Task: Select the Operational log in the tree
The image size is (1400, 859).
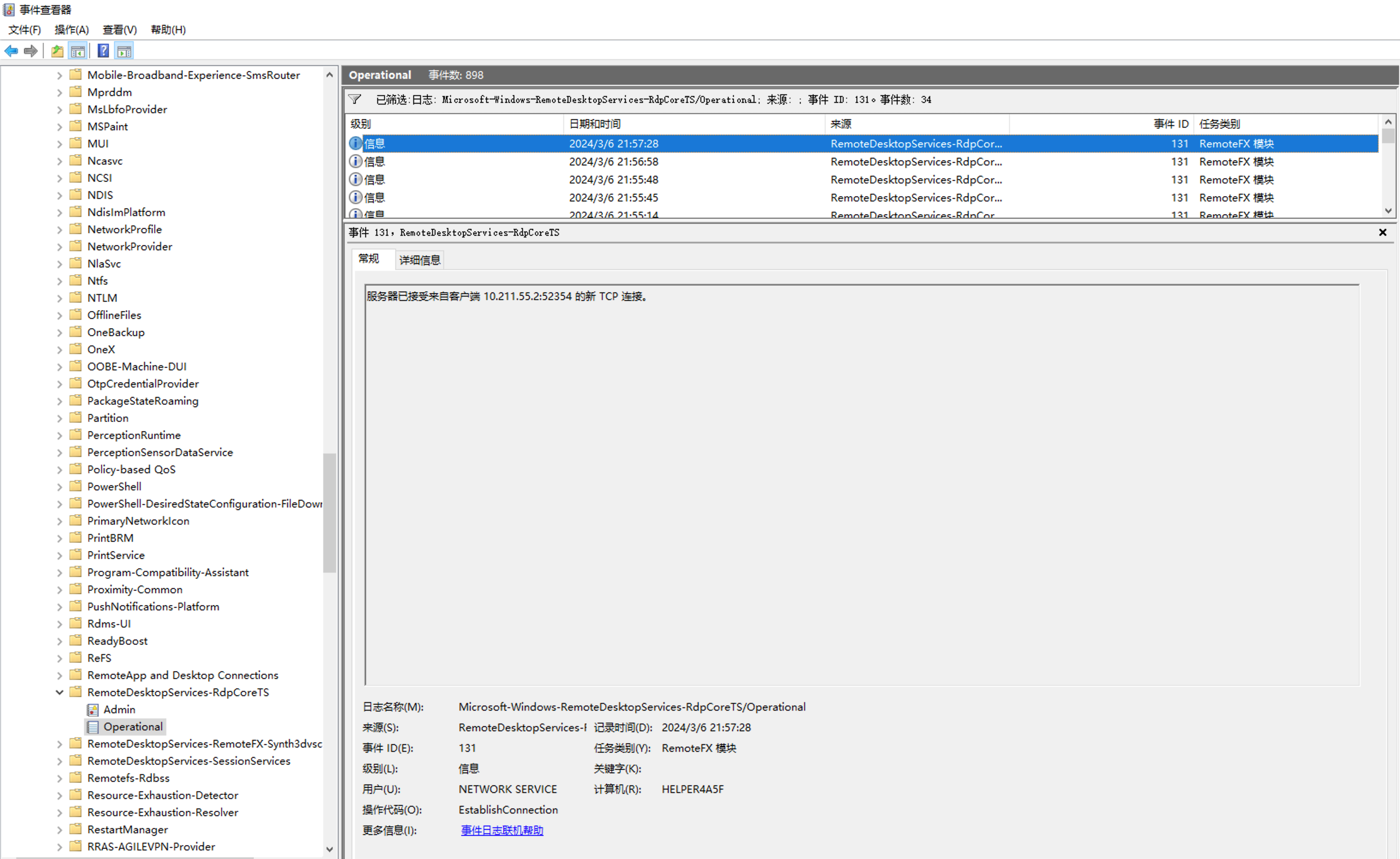Action: click(x=132, y=727)
